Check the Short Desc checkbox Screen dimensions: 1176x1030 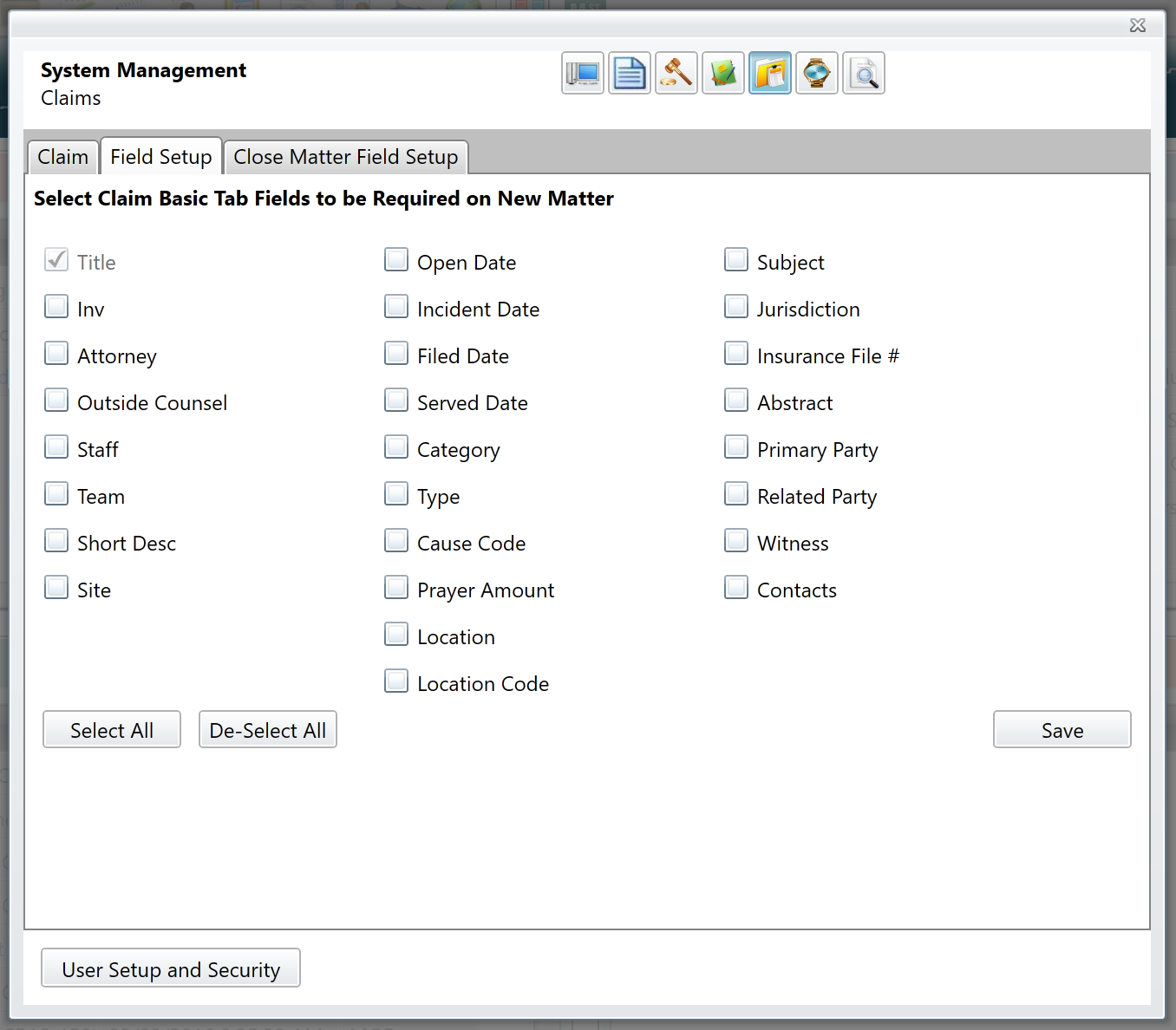click(56, 541)
